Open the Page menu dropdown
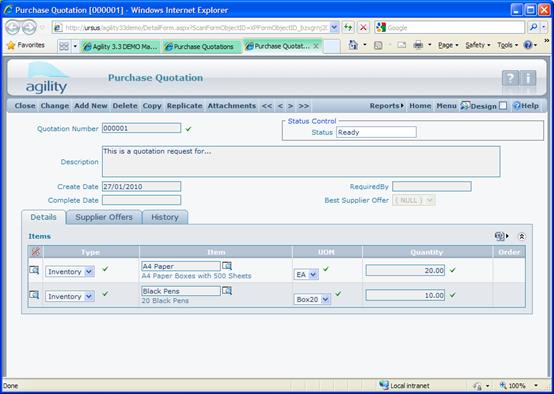The width and height of the screenshot is (554, 394). click(x=448, y=45)
